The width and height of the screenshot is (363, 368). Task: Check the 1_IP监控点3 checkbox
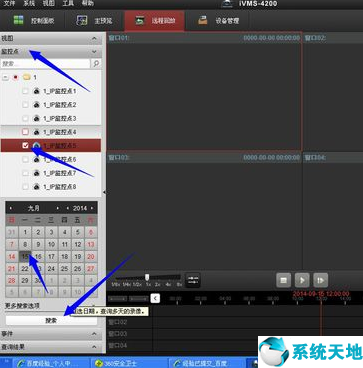point(25,118)
